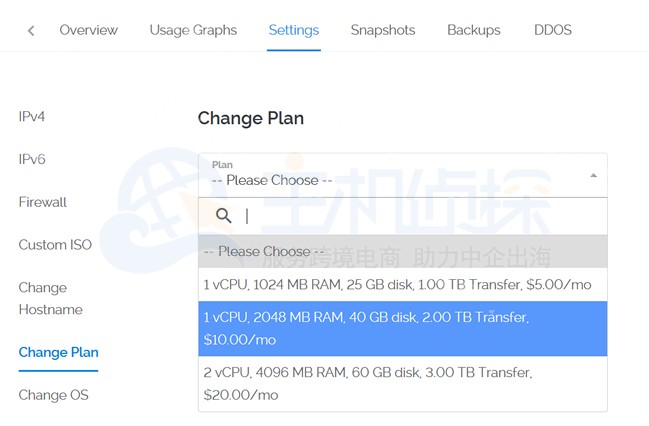Select IPv6 in the sidebar

(32, 159)
